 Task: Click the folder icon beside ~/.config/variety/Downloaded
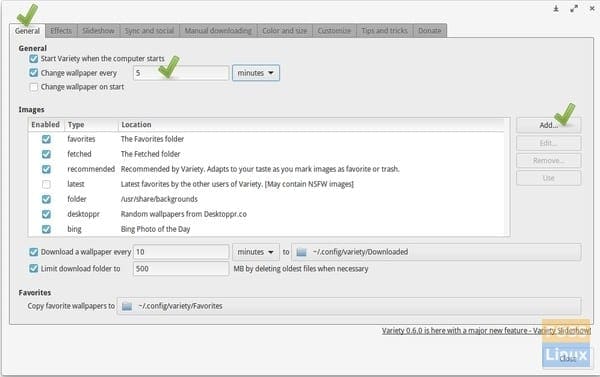point(302,252)
